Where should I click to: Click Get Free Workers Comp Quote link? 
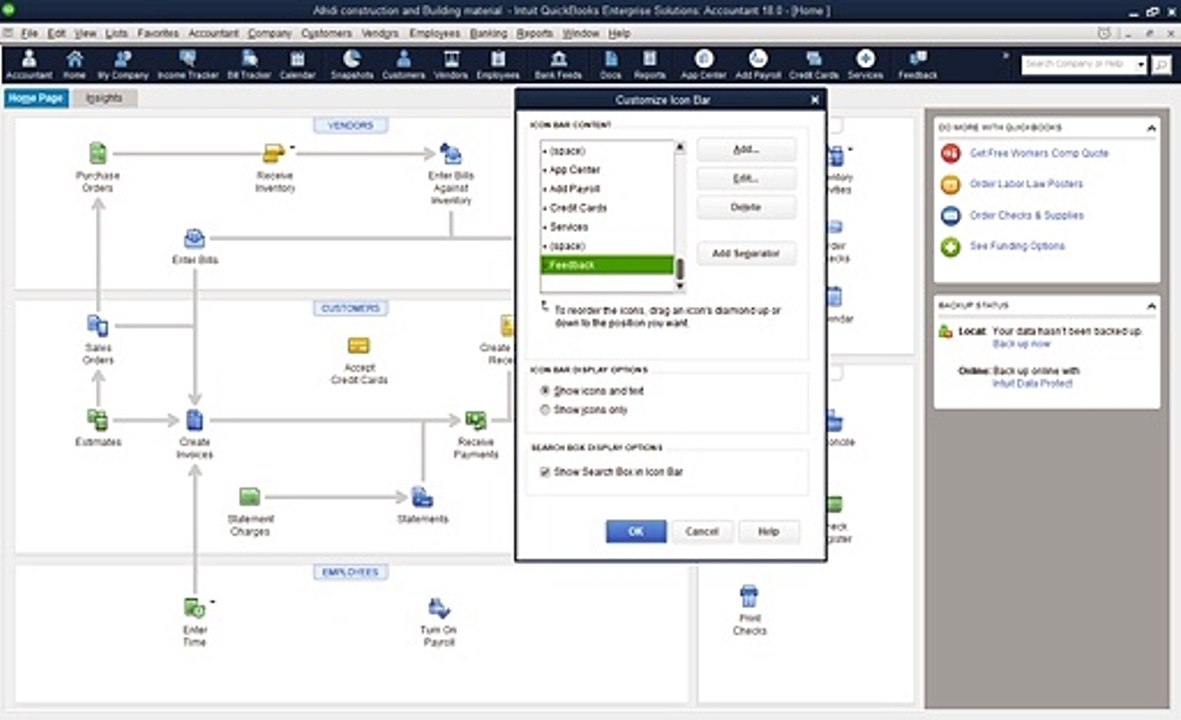[x=1039, y=153]
